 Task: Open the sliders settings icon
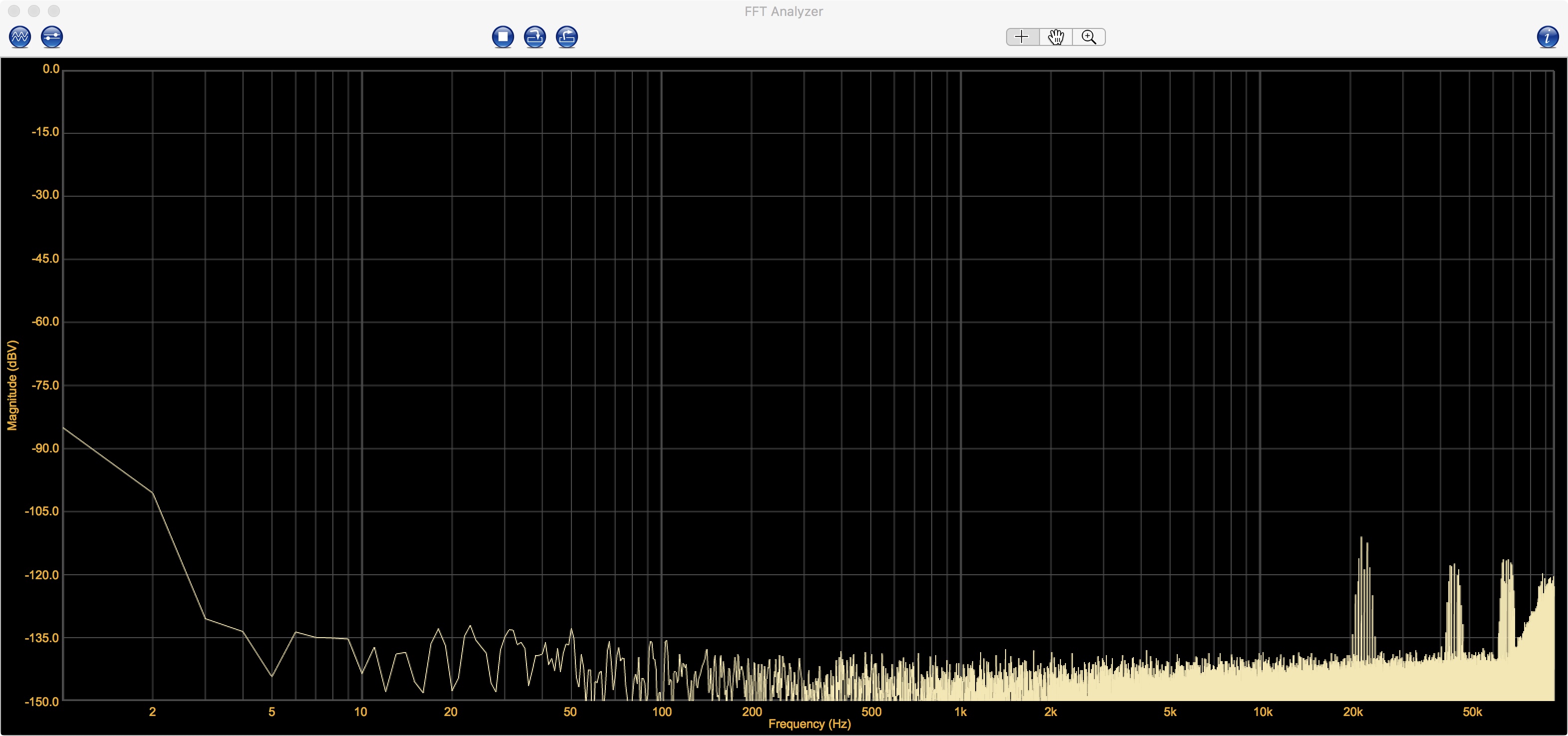coord(52,37)
